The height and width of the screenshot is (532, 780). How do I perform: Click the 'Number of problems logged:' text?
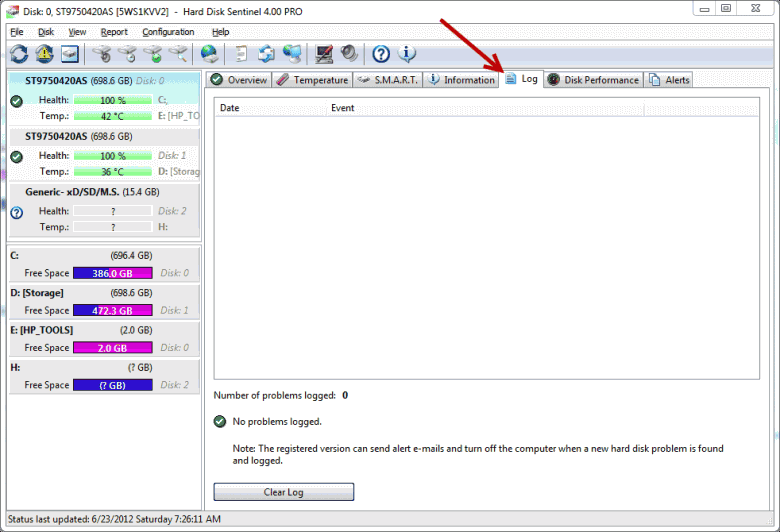tap(275, 395)
